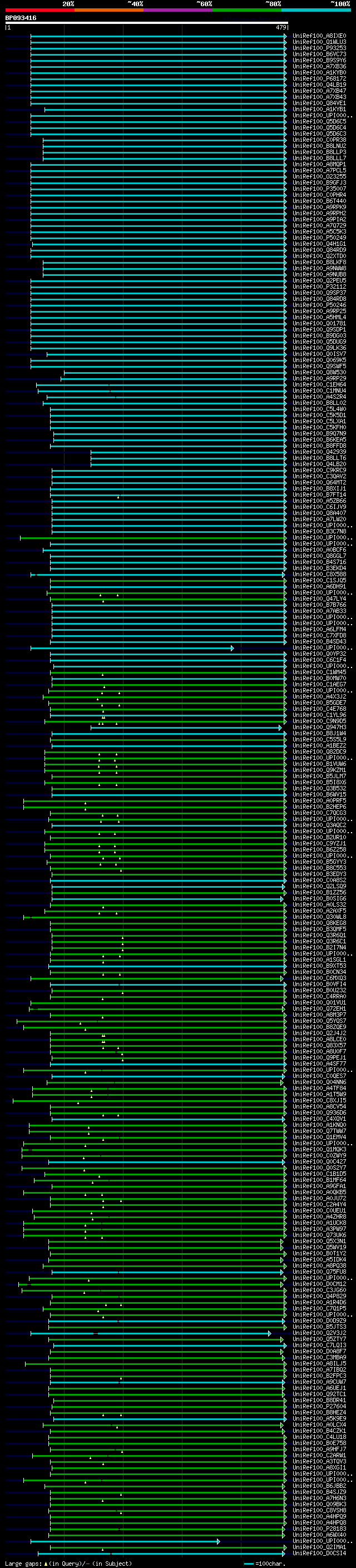The image size is (356, 1568).
Task: Select label UniRef100_Q5D6C4
Action: coord(319,128)
